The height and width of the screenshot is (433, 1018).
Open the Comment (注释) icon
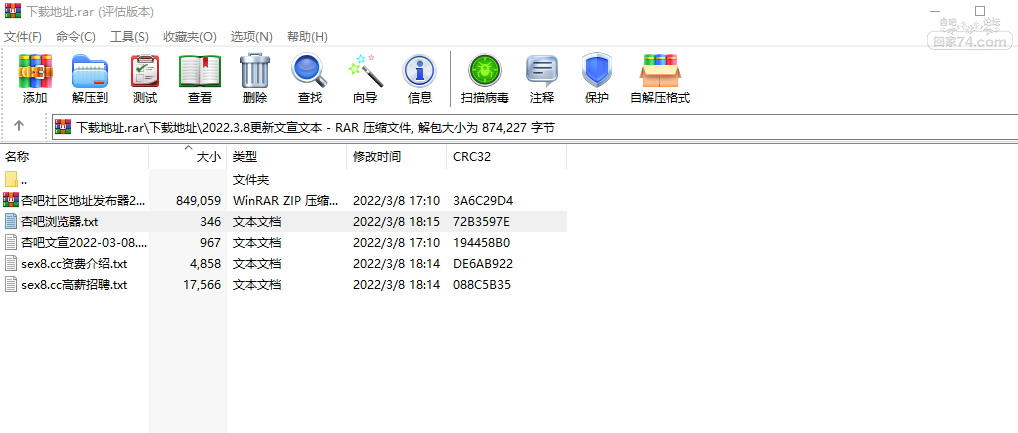[541, 71]
